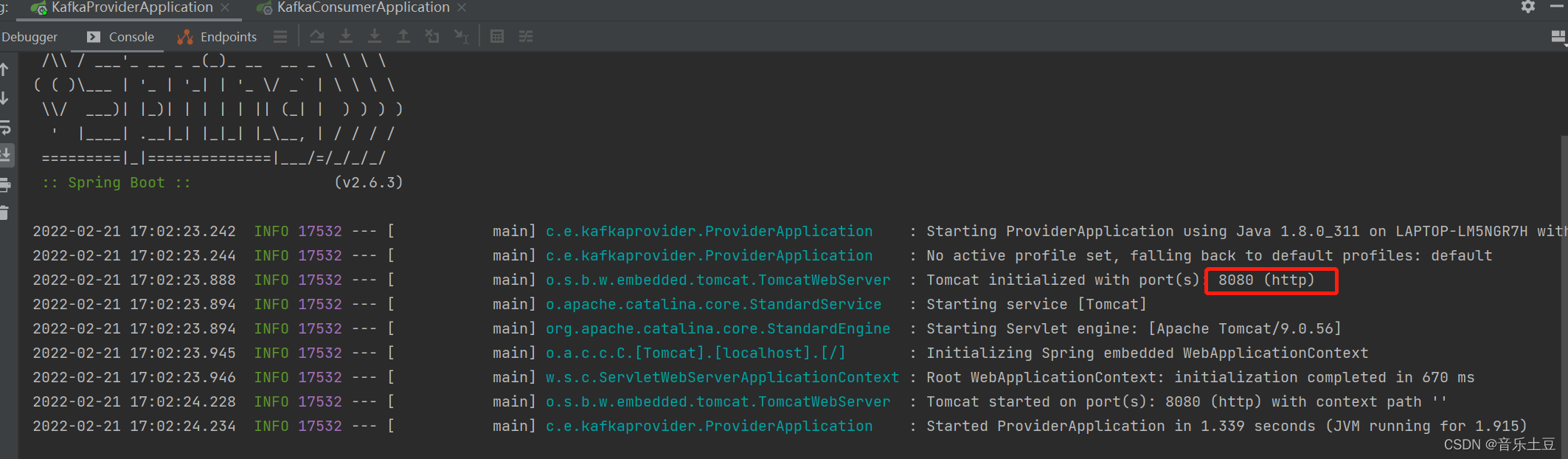Toggle soft-wrap in the console sidebar
1568x459 pixels.
(x=5, y=127)
